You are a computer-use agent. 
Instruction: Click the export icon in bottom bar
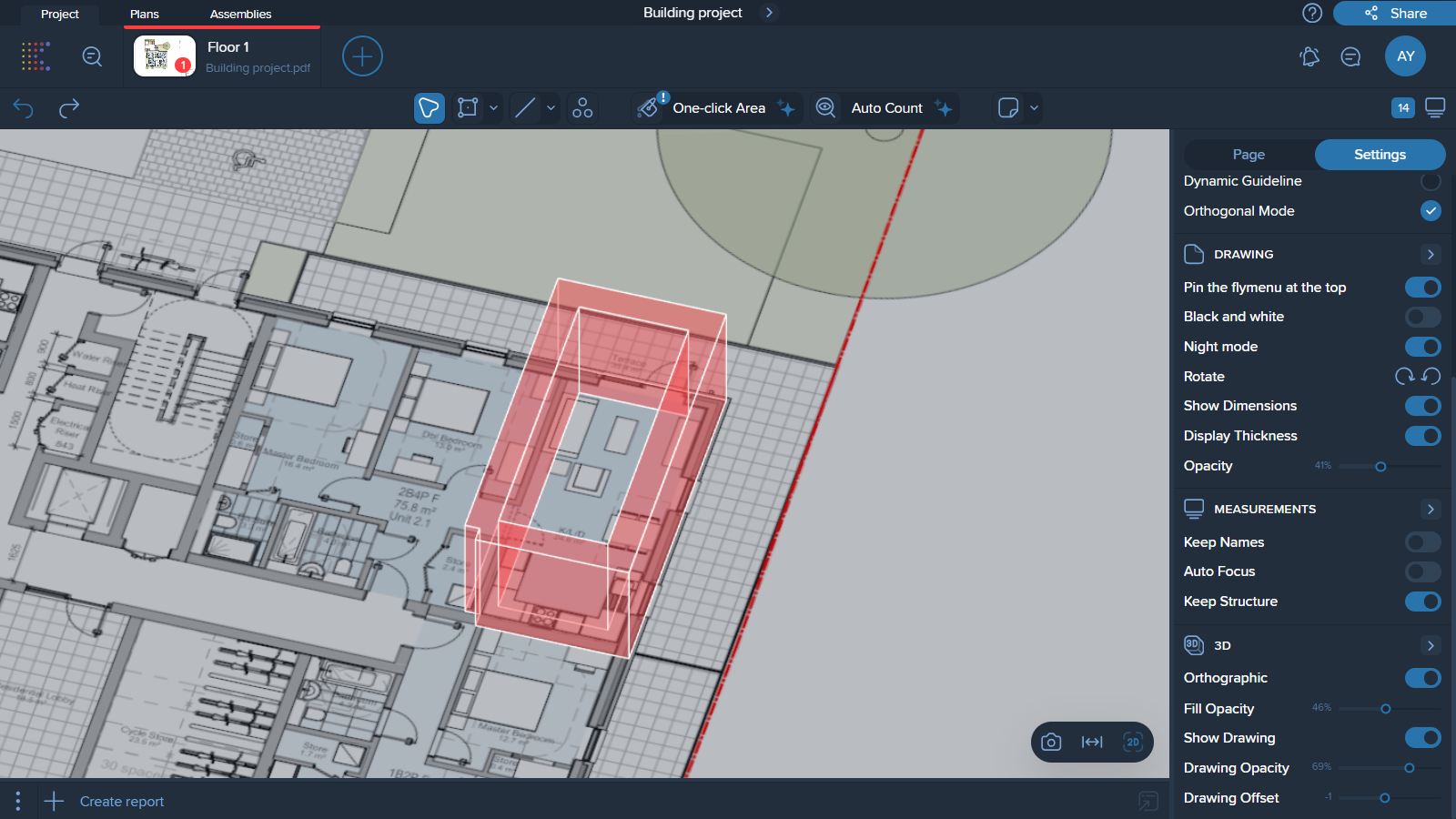point(1148,801)
